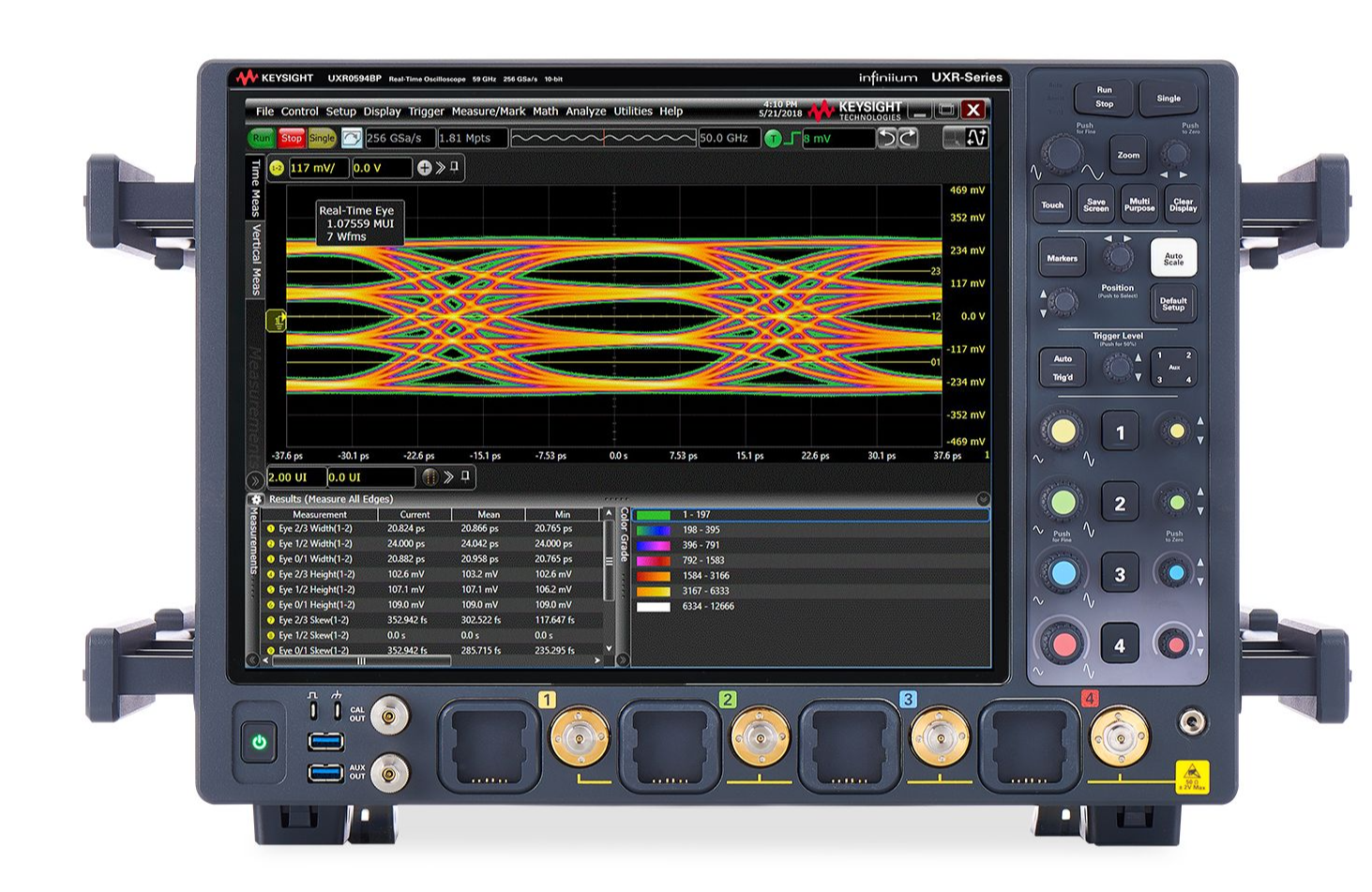Click the redo arrow icon

click(x=907, y=138)
